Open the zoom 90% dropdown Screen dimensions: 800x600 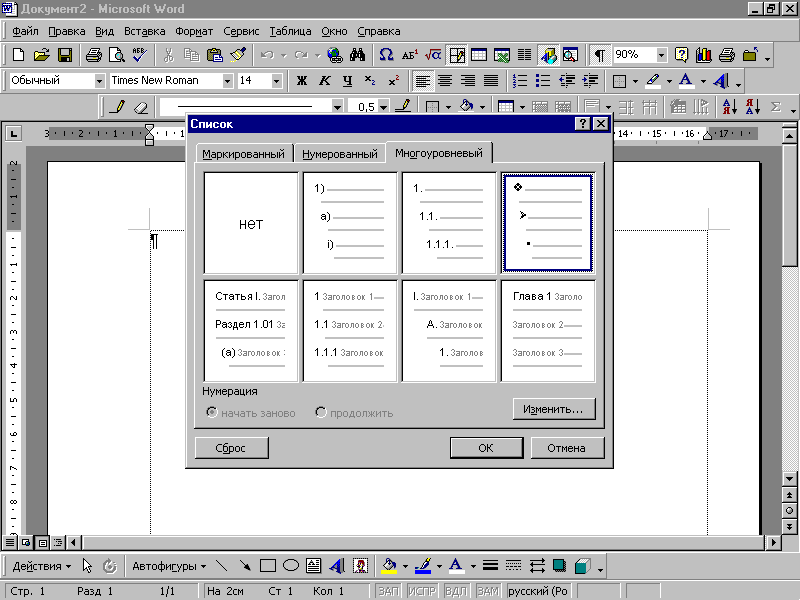[x=661, y=55]
